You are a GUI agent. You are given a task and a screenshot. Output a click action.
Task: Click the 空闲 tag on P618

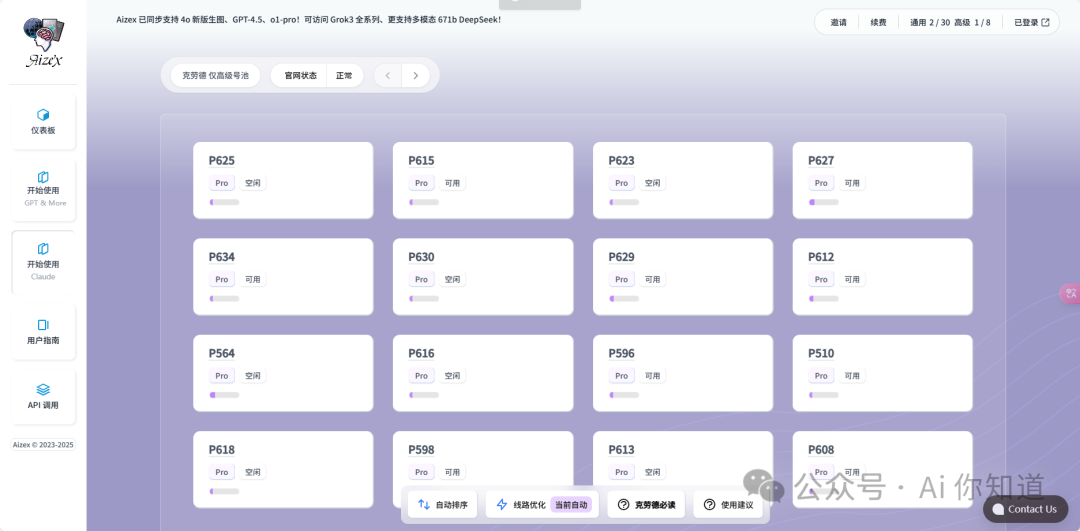tap(253, 472)
